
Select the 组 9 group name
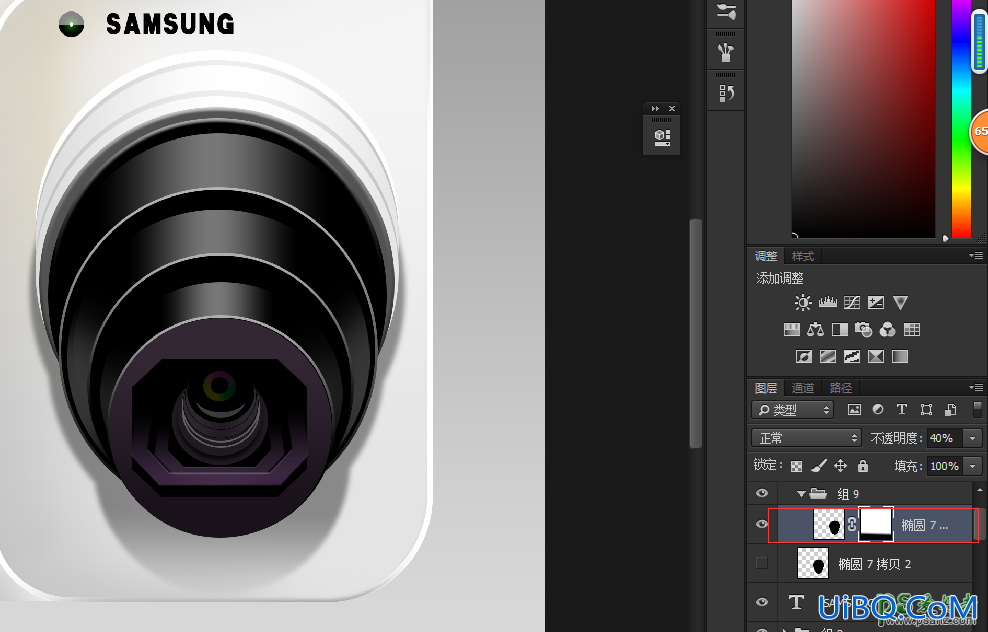pyautogui.click(x=847, y=494)
